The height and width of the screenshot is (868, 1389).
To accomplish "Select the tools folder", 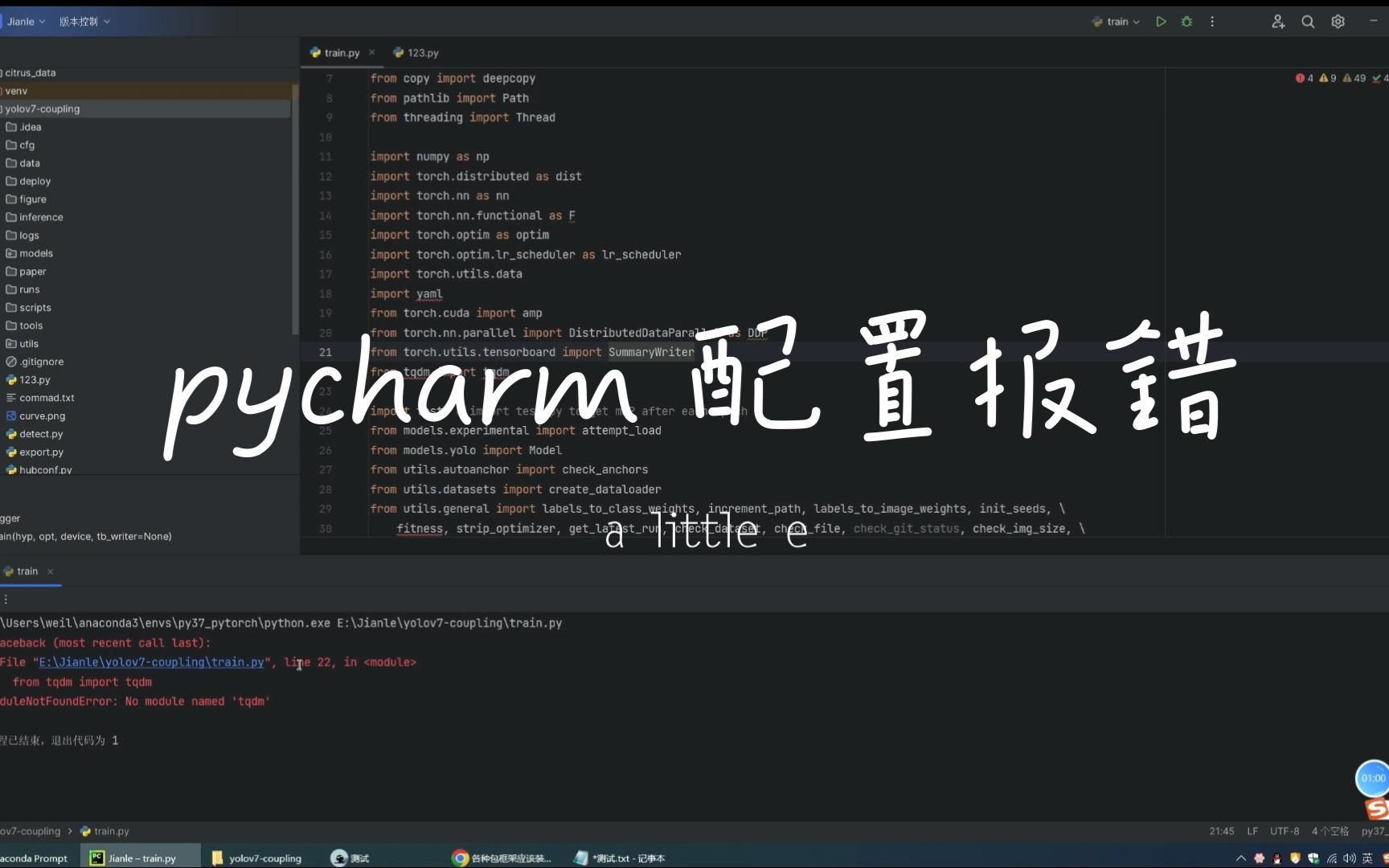I will (25, 326).
